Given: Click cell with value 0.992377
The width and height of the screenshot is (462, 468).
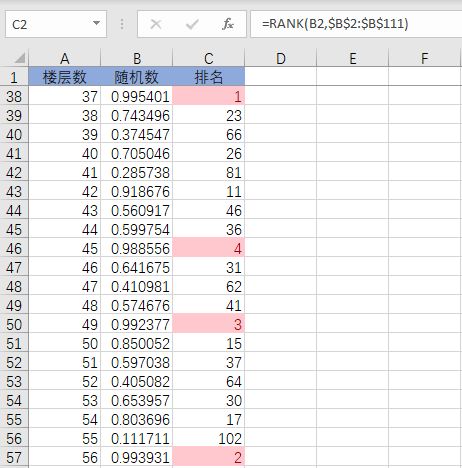Looking at the screenshot, I should tap(137, 324).
